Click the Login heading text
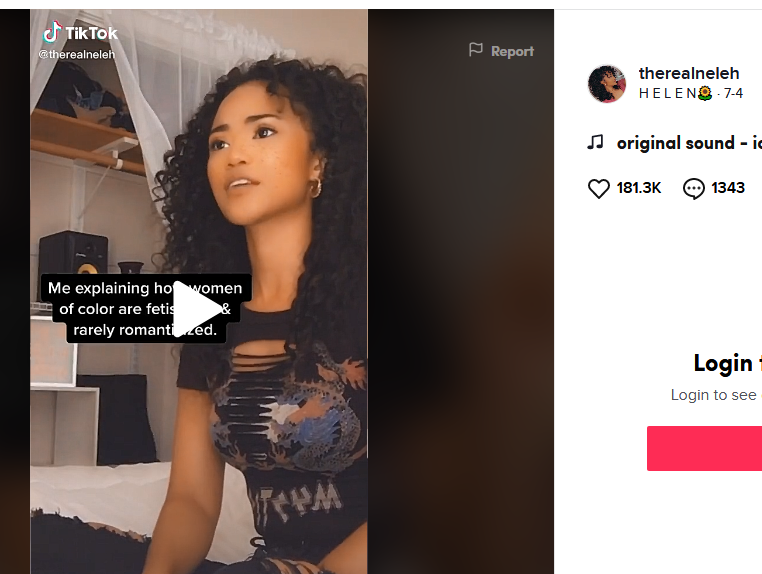Screen dimensions: 762x574 (727, 363)
